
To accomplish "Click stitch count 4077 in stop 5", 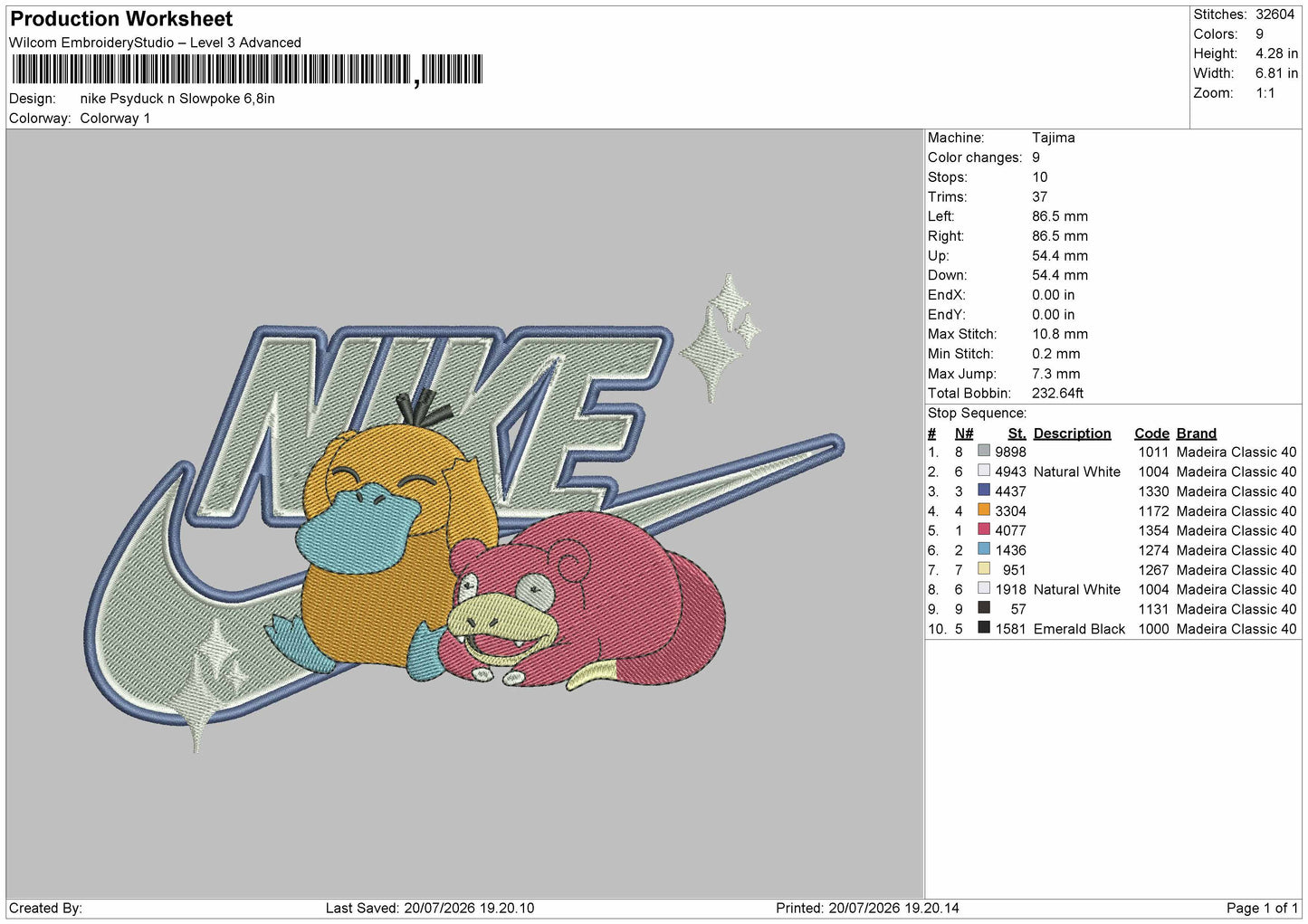I will pos(1011,530).
